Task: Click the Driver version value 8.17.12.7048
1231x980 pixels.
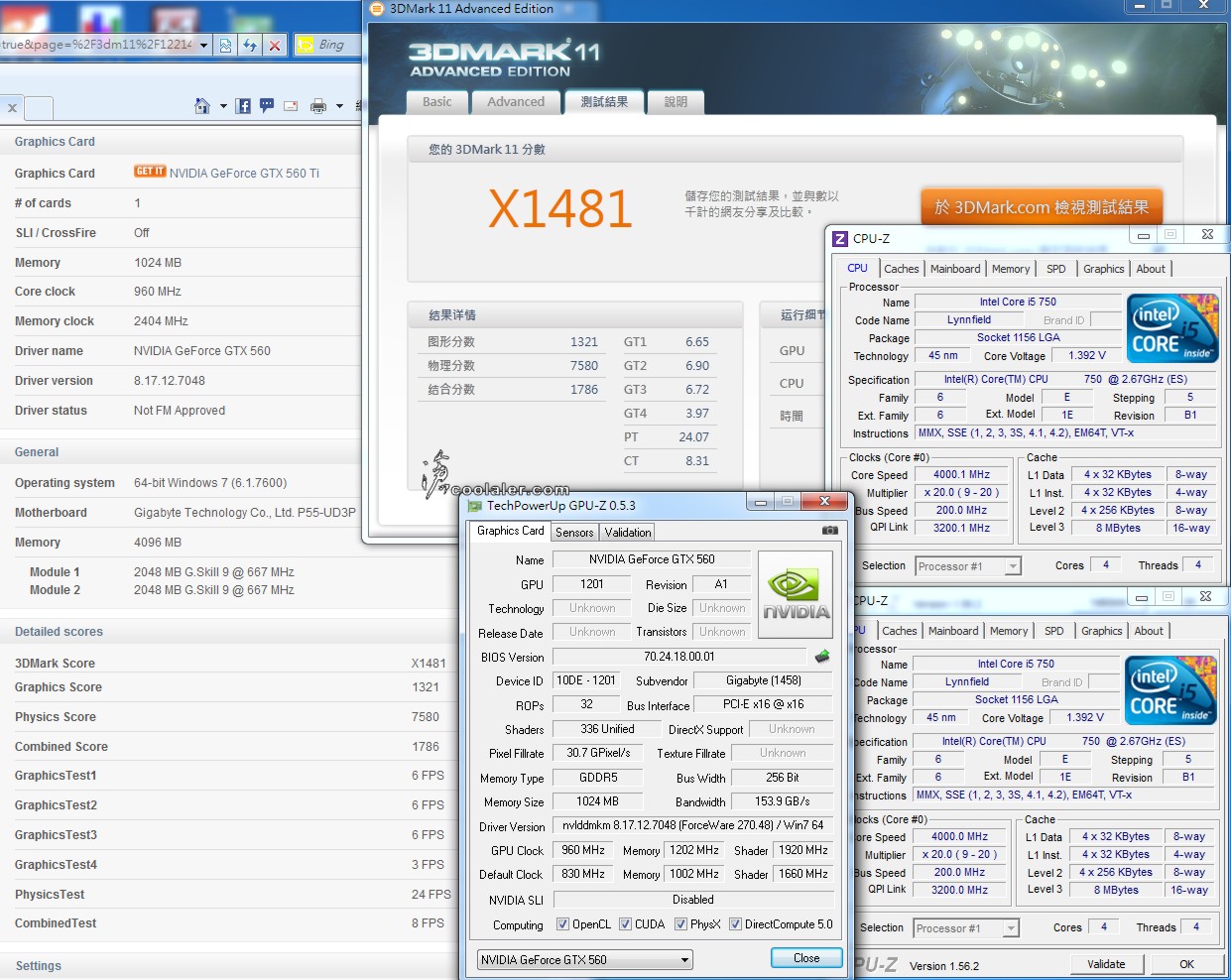Action: (170, 381)
